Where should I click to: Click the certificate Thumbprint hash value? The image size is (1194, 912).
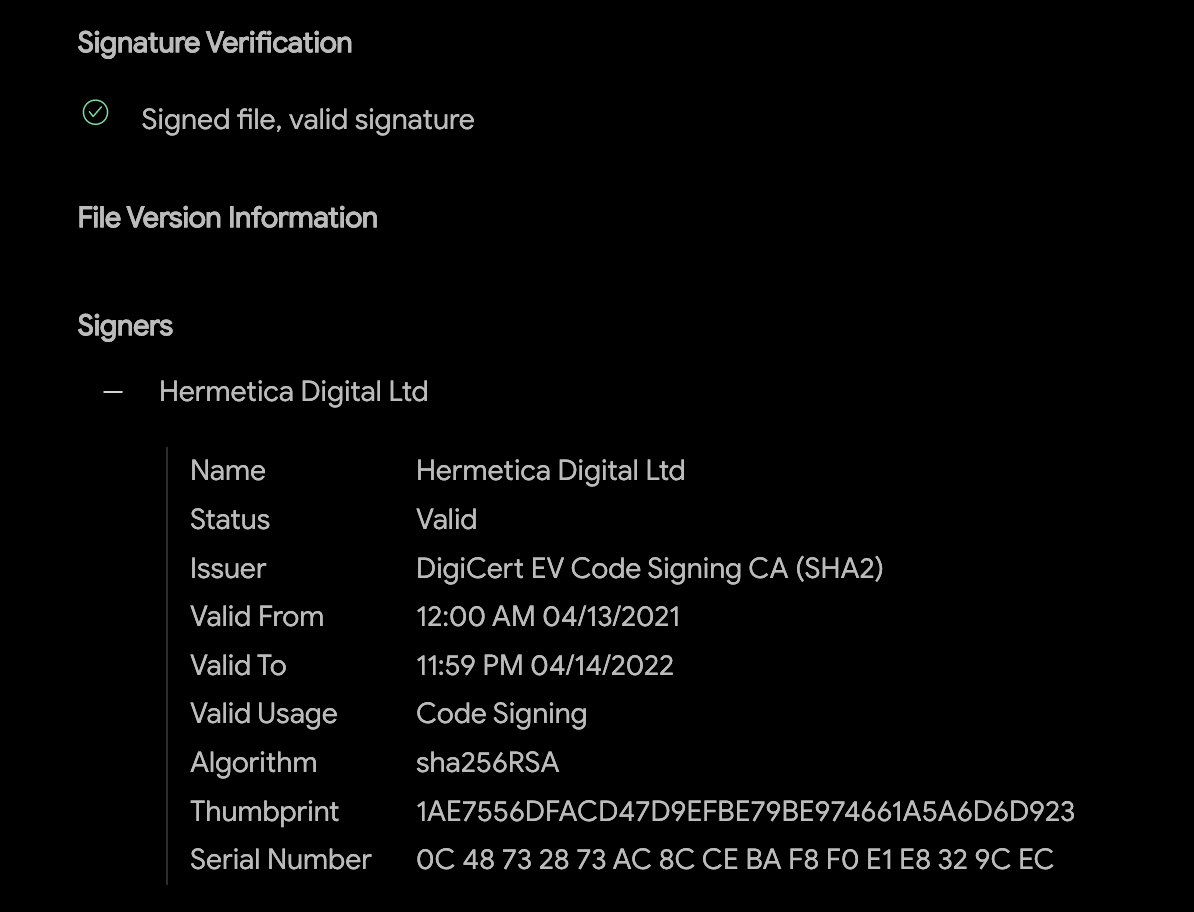point(745,812)
